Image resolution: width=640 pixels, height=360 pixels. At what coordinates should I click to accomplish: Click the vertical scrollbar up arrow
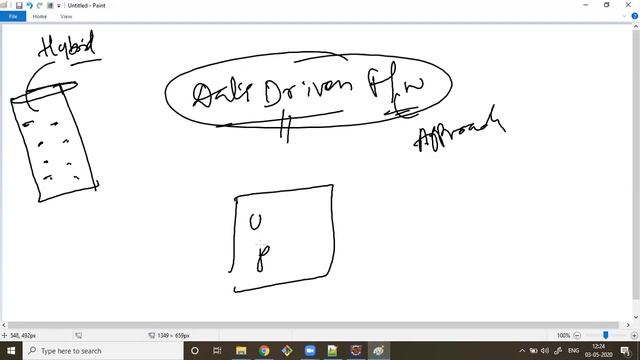(636, 27)
